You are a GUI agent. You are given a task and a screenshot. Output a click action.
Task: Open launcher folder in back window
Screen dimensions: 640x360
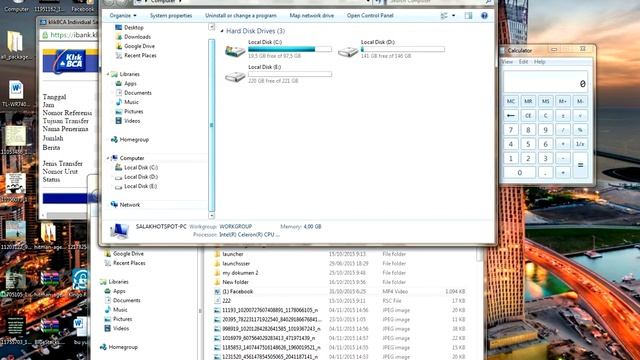click(229, 254)
